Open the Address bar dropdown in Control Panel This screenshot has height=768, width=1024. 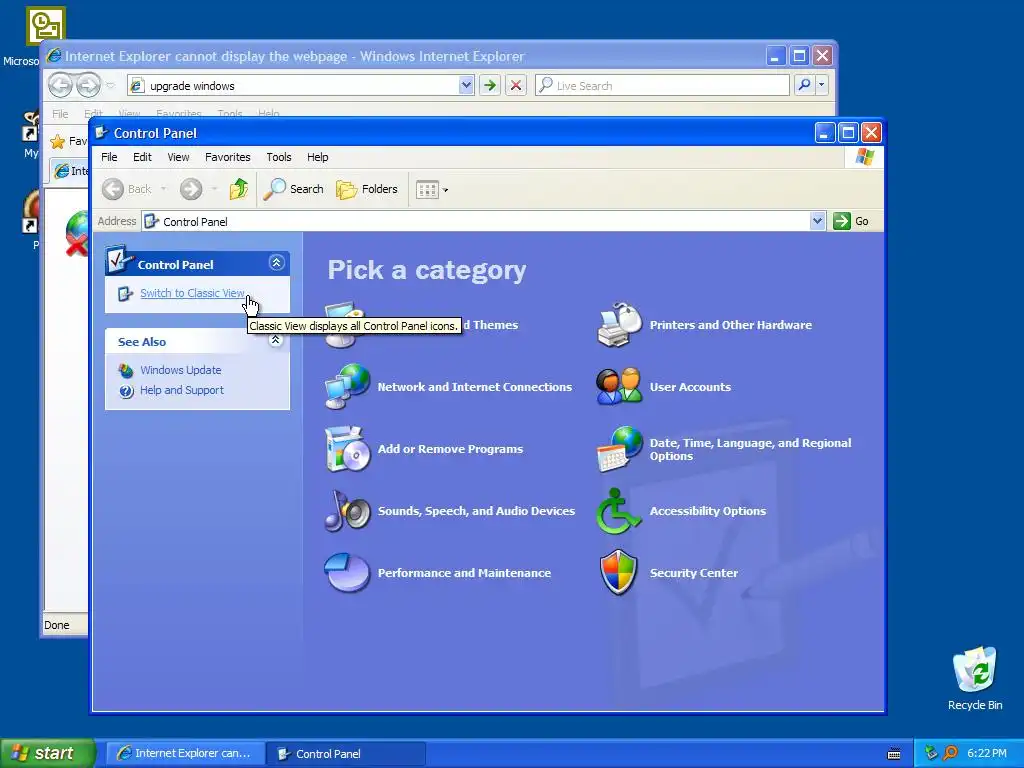tap(817, 221)
